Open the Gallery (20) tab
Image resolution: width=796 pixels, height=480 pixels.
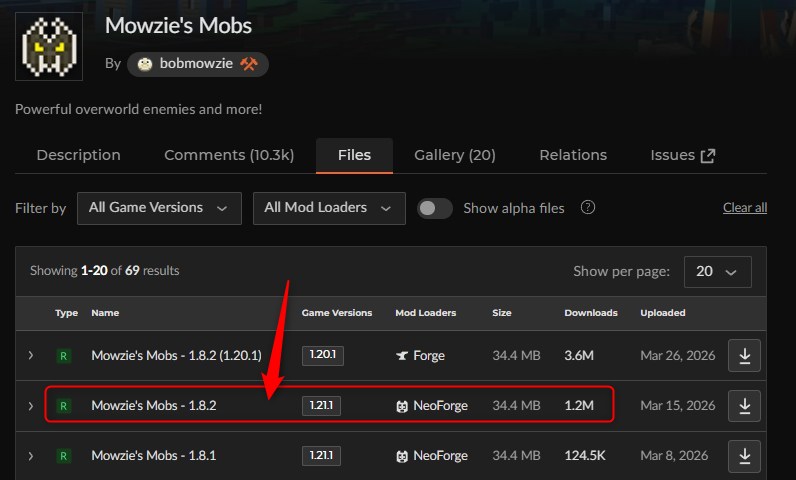click(x=455, y=155)
